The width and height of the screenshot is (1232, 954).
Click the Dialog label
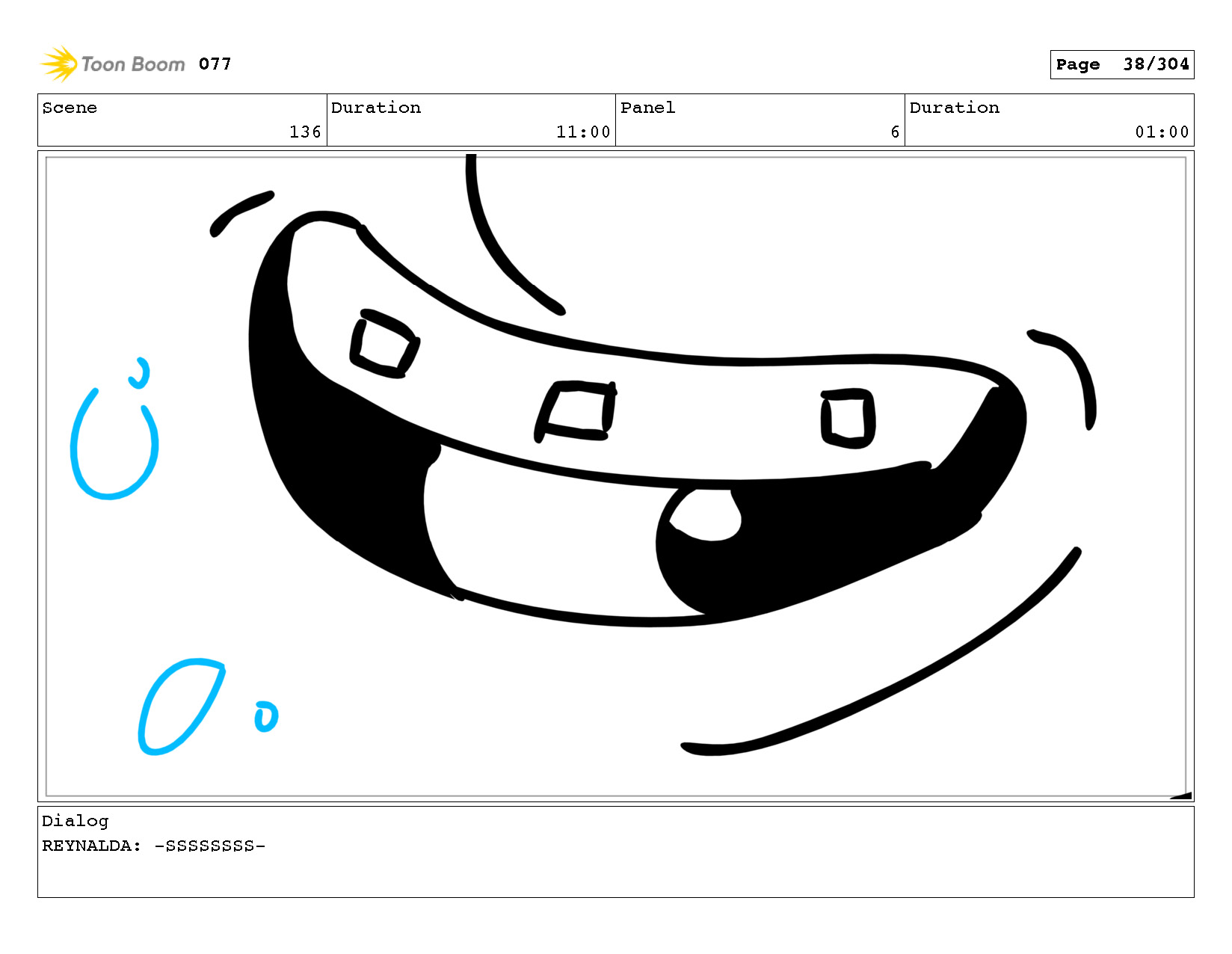(x=75, y=821)
